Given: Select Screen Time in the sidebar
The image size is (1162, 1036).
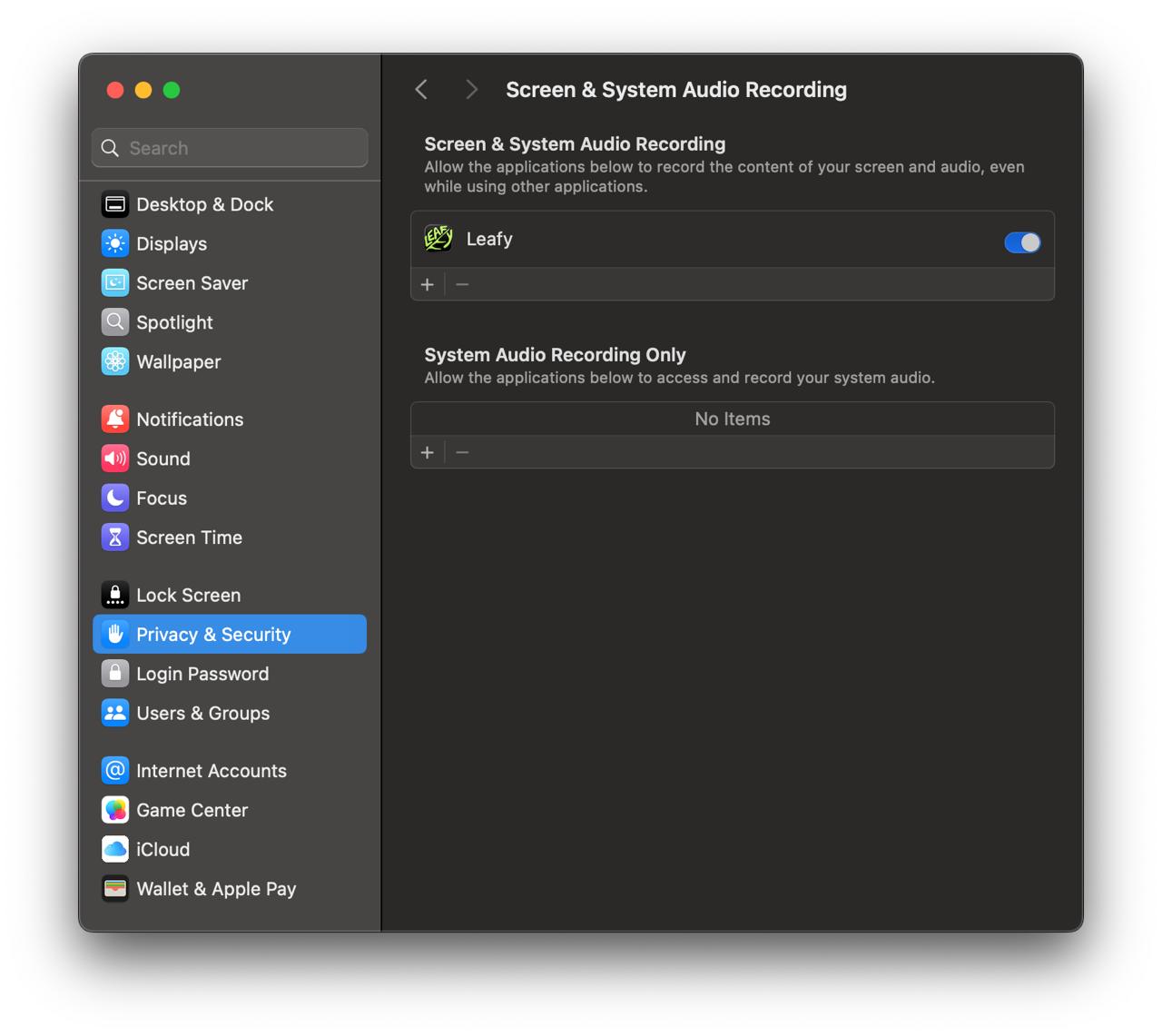Looking at the screenshot, I should (230, 538).
